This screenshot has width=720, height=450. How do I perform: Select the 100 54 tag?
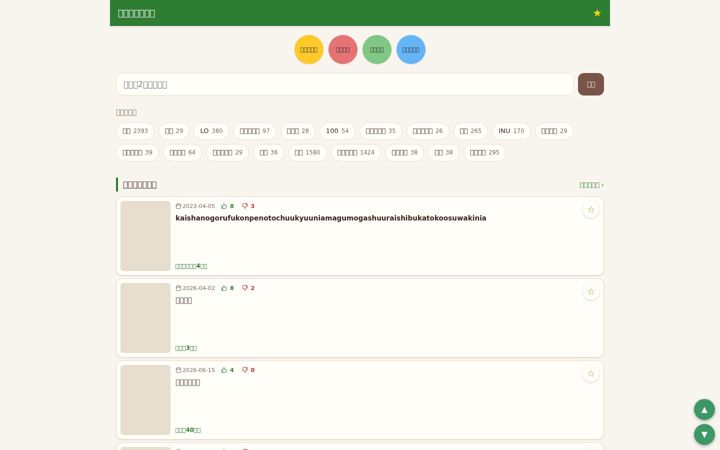click(x=337, y=131)
